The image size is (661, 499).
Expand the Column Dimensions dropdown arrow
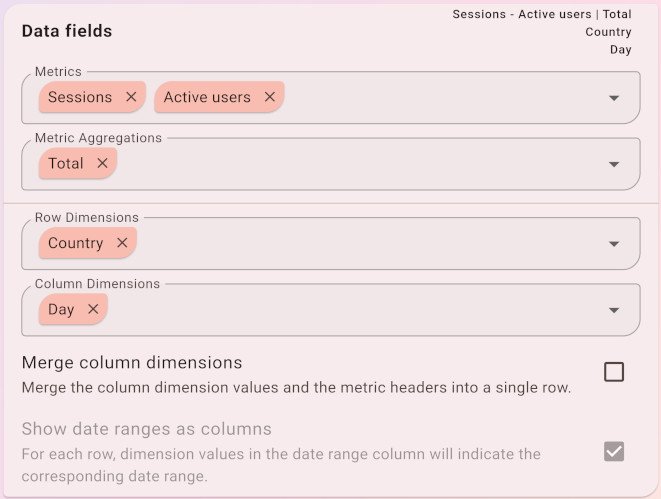pyautogui.click(x=614, y=310)
